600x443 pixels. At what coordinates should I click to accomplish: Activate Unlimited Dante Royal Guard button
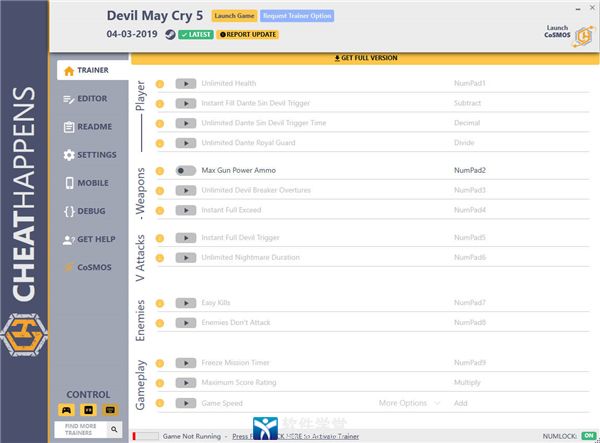pos(186,143)
